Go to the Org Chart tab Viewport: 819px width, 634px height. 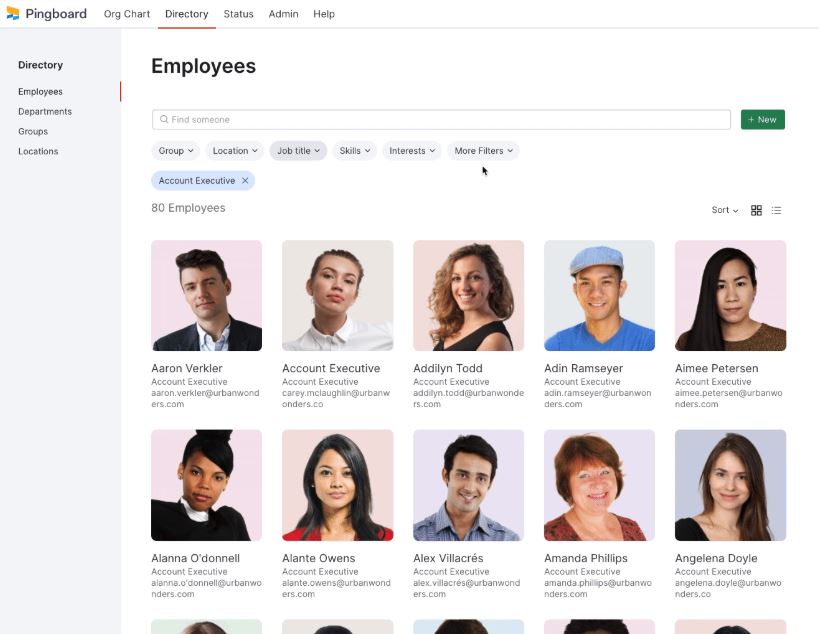(127, 14)
